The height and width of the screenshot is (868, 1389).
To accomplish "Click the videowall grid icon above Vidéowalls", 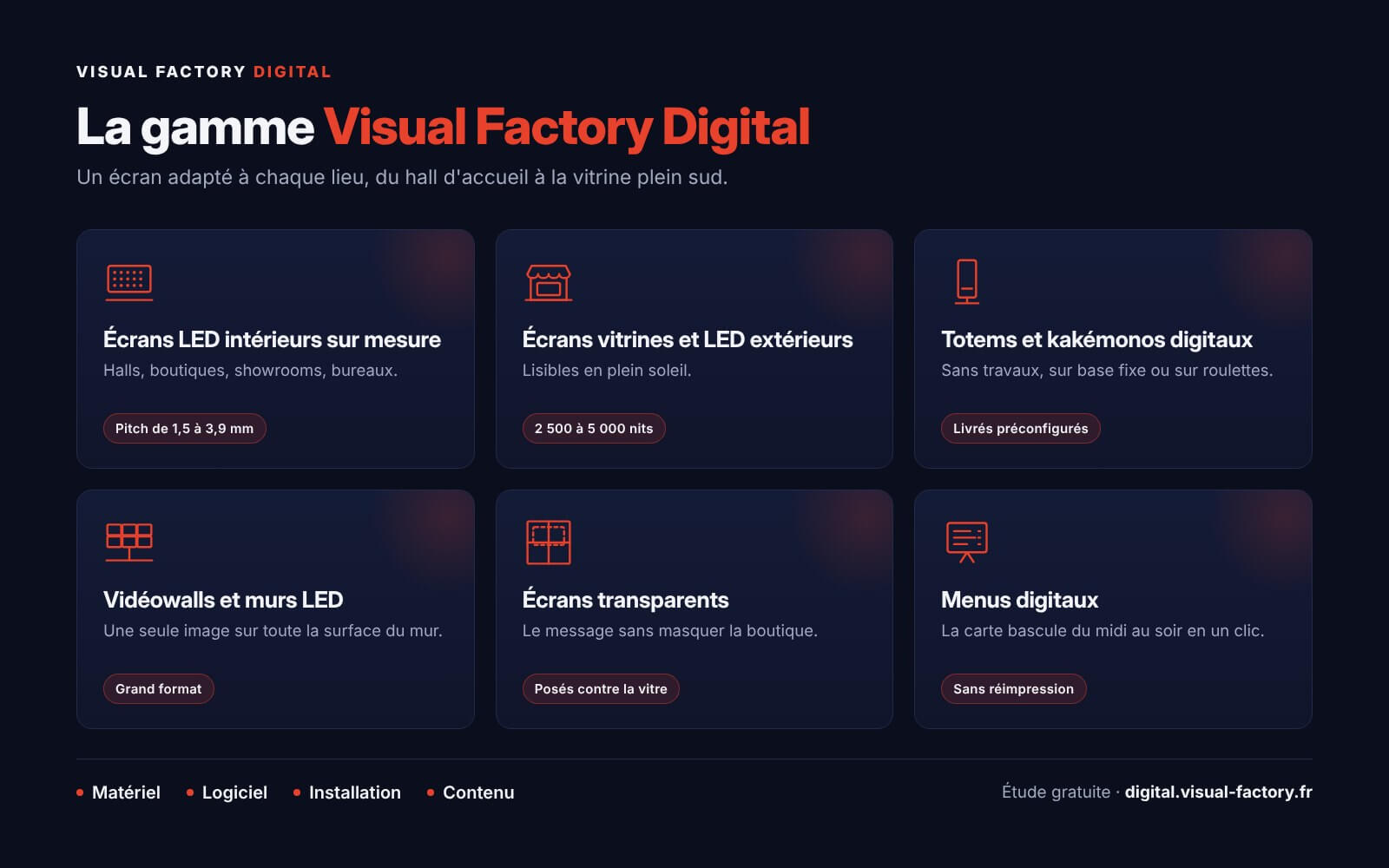I will [x=129, y=542].
